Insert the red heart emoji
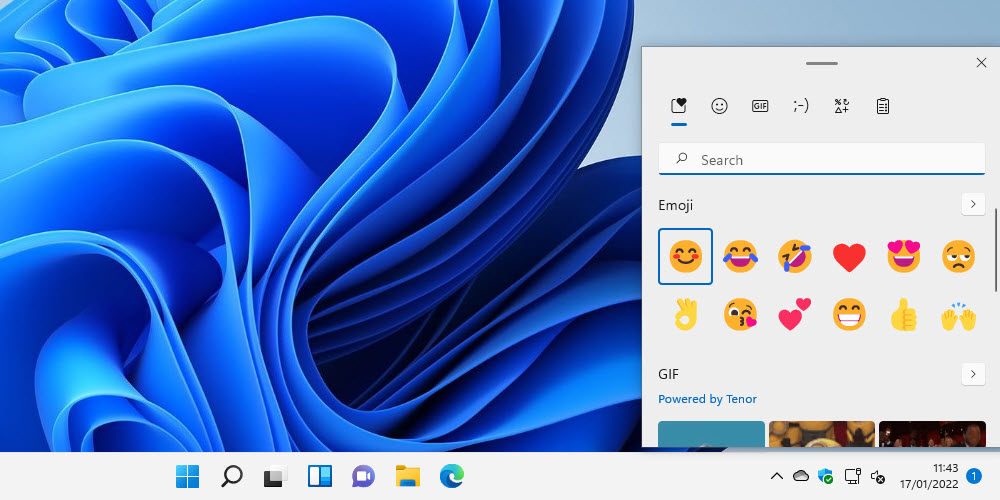The width and height of the screenshot is (1000, 500). click(849, 256)
